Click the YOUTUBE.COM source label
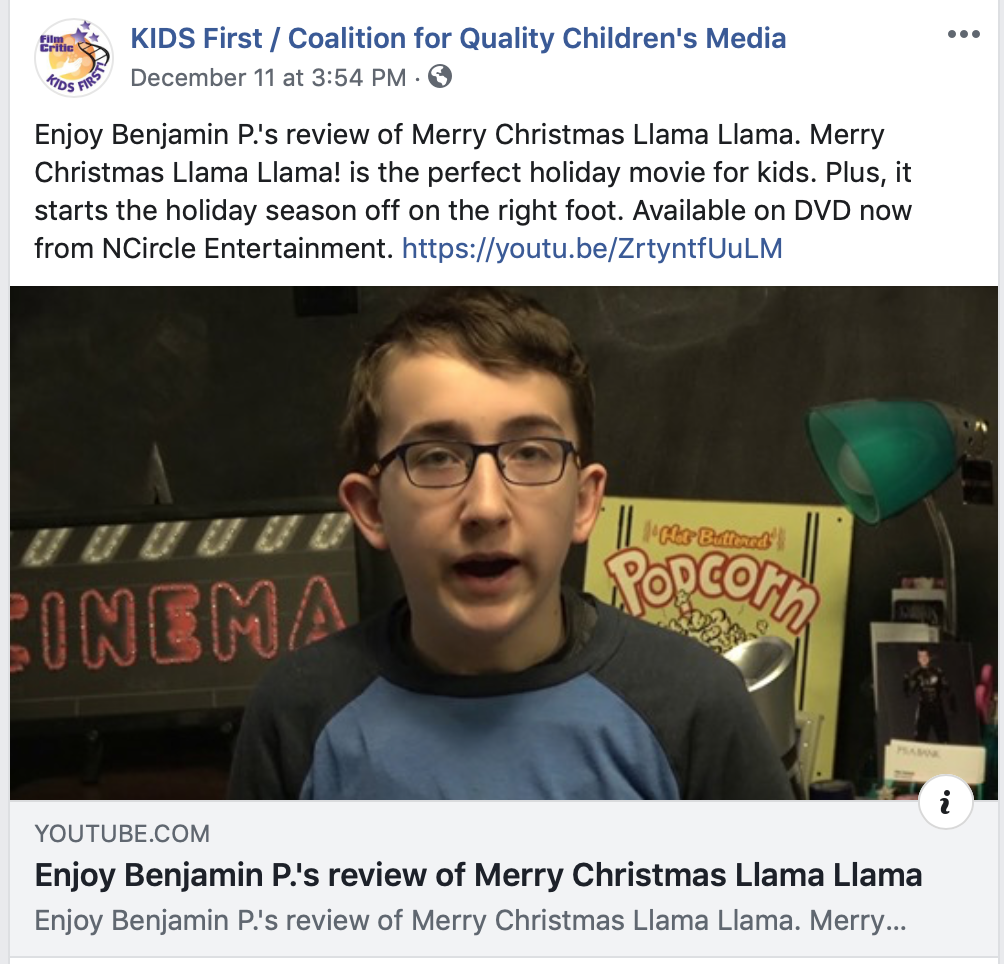 click(122, 833)
